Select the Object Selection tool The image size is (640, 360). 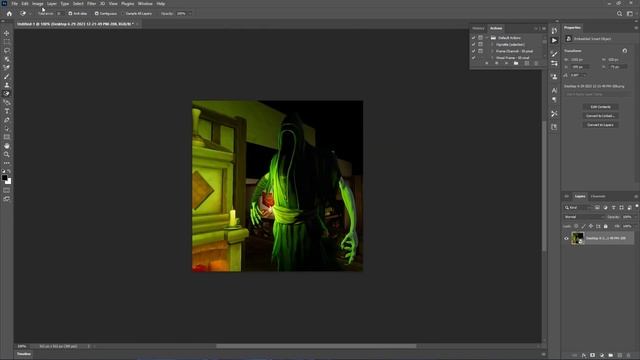7,59
